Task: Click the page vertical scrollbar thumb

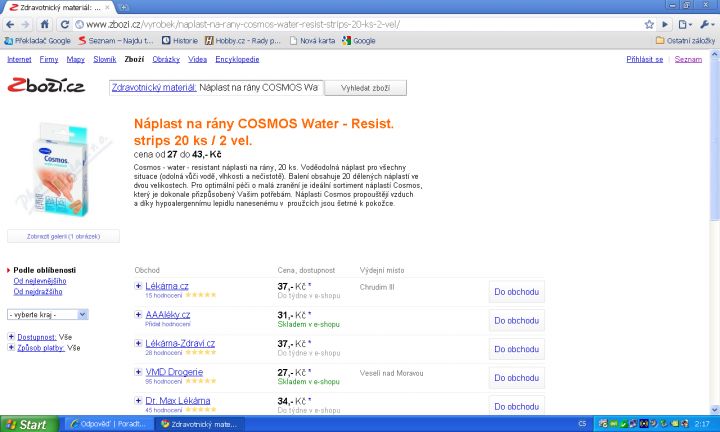Action: (714, 139)
